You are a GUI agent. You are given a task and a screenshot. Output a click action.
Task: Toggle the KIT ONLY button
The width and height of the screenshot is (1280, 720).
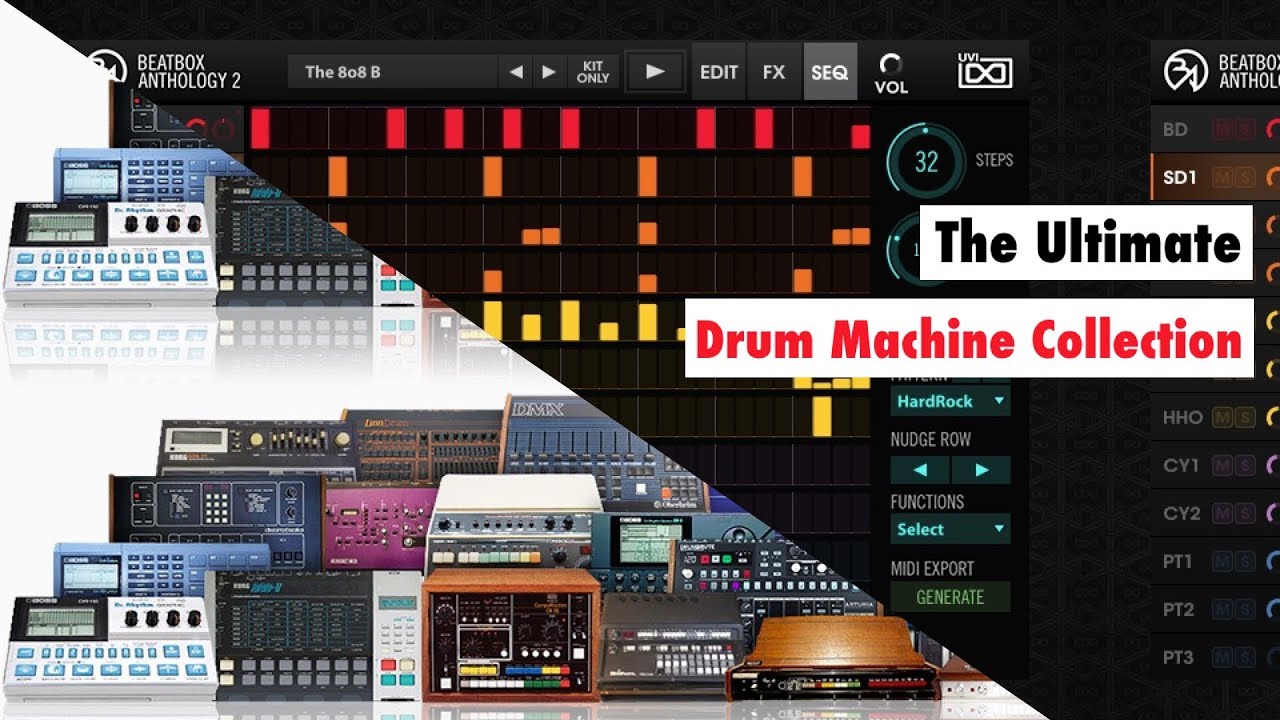coord(593,72)
